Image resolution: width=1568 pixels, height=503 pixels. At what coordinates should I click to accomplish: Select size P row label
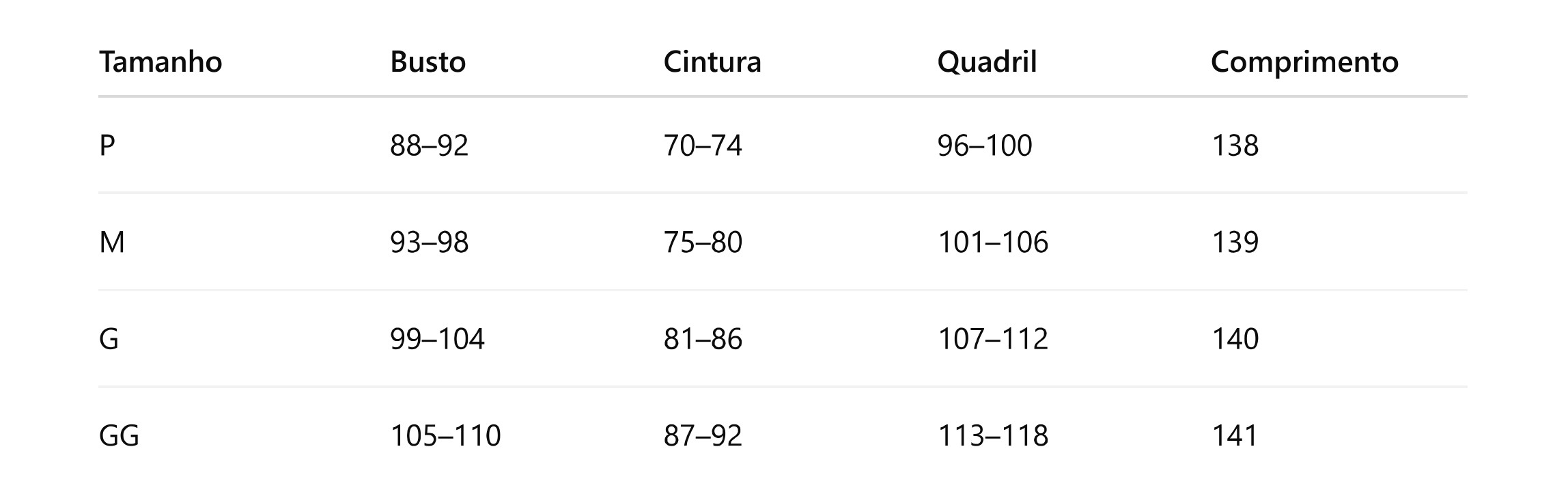107,146
